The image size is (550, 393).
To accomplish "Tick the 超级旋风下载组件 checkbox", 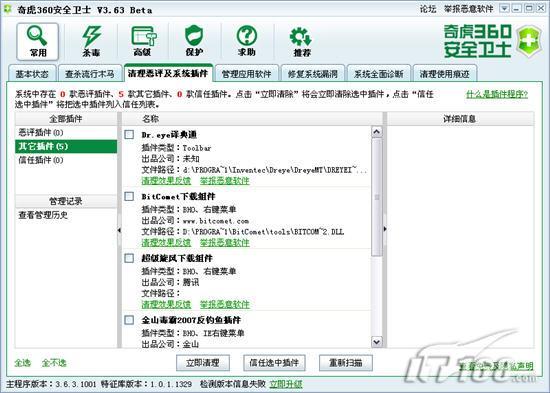I will pos(129,258).
